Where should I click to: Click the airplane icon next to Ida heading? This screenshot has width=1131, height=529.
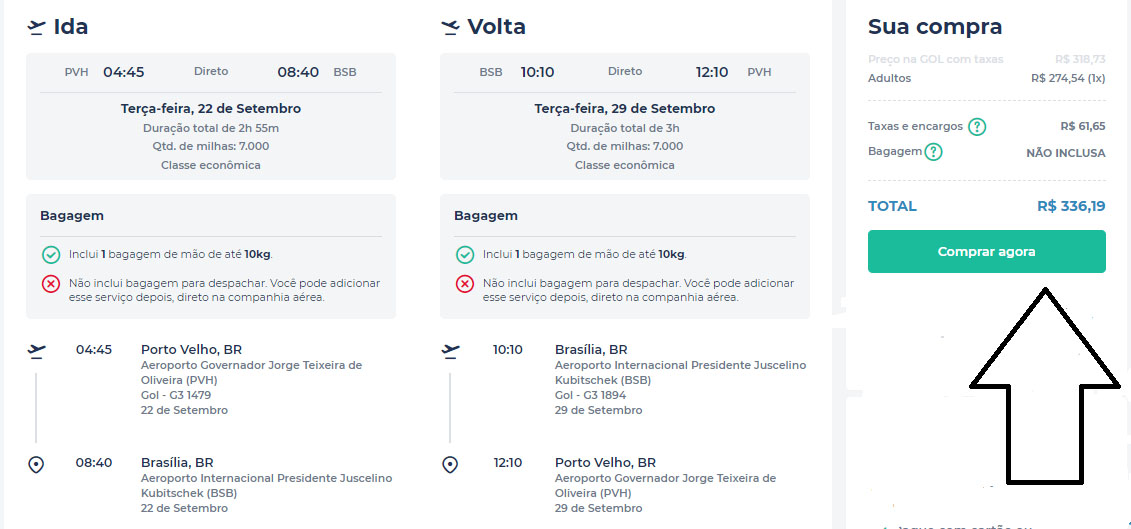[37, 27]
